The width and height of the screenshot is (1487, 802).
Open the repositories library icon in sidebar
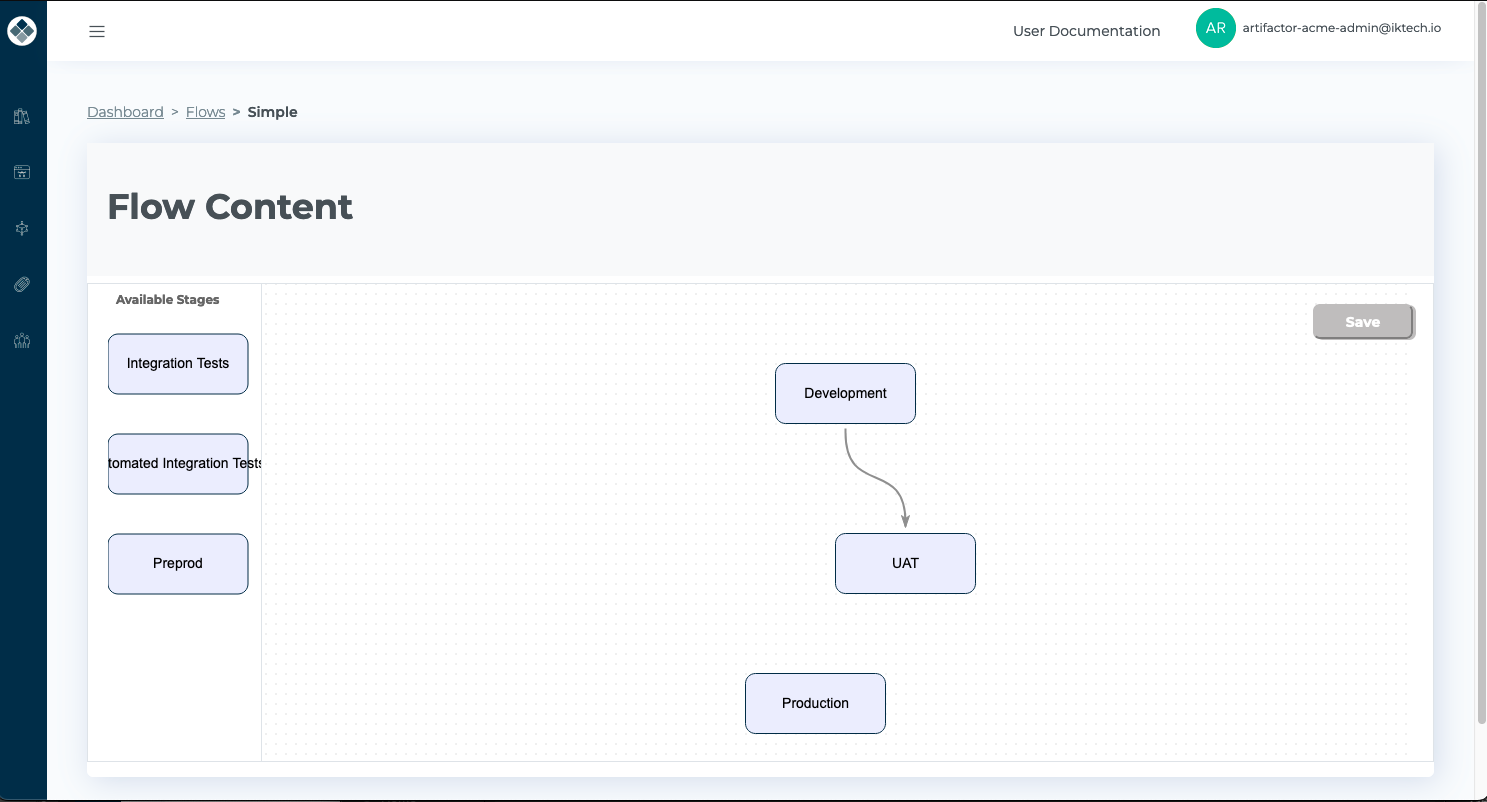click(22, 116)
